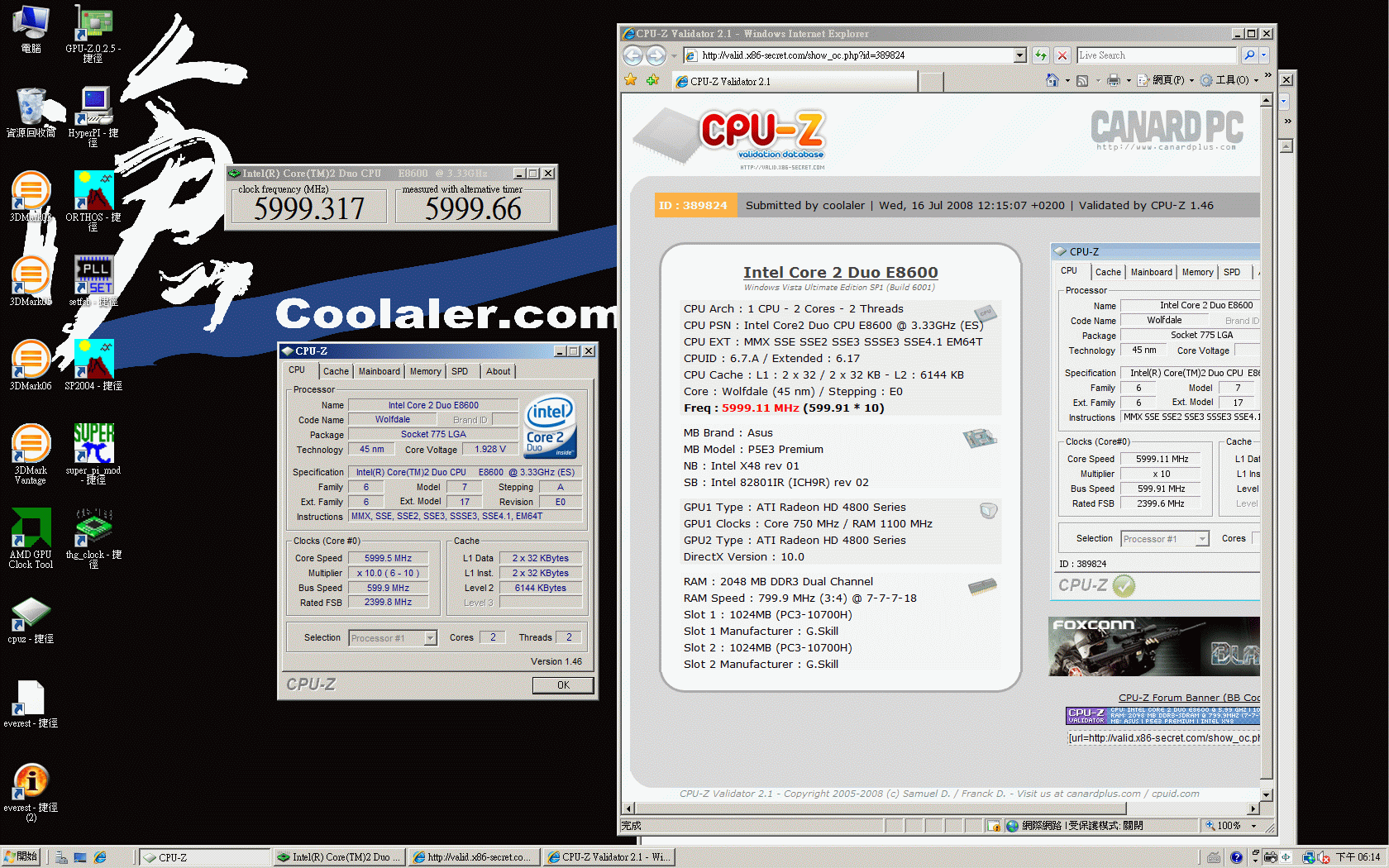The height and width of the screenshot is (868, 1389).
Task: Launch the super_pi_mod desktop shortcut
Action: click(x=93, y=454)
